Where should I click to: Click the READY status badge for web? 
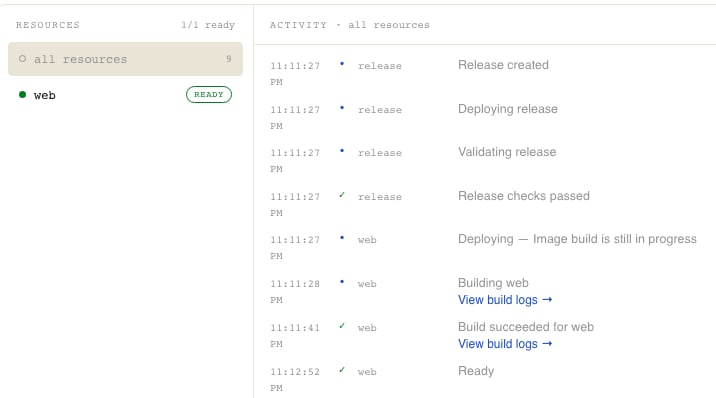pos(209,94)
